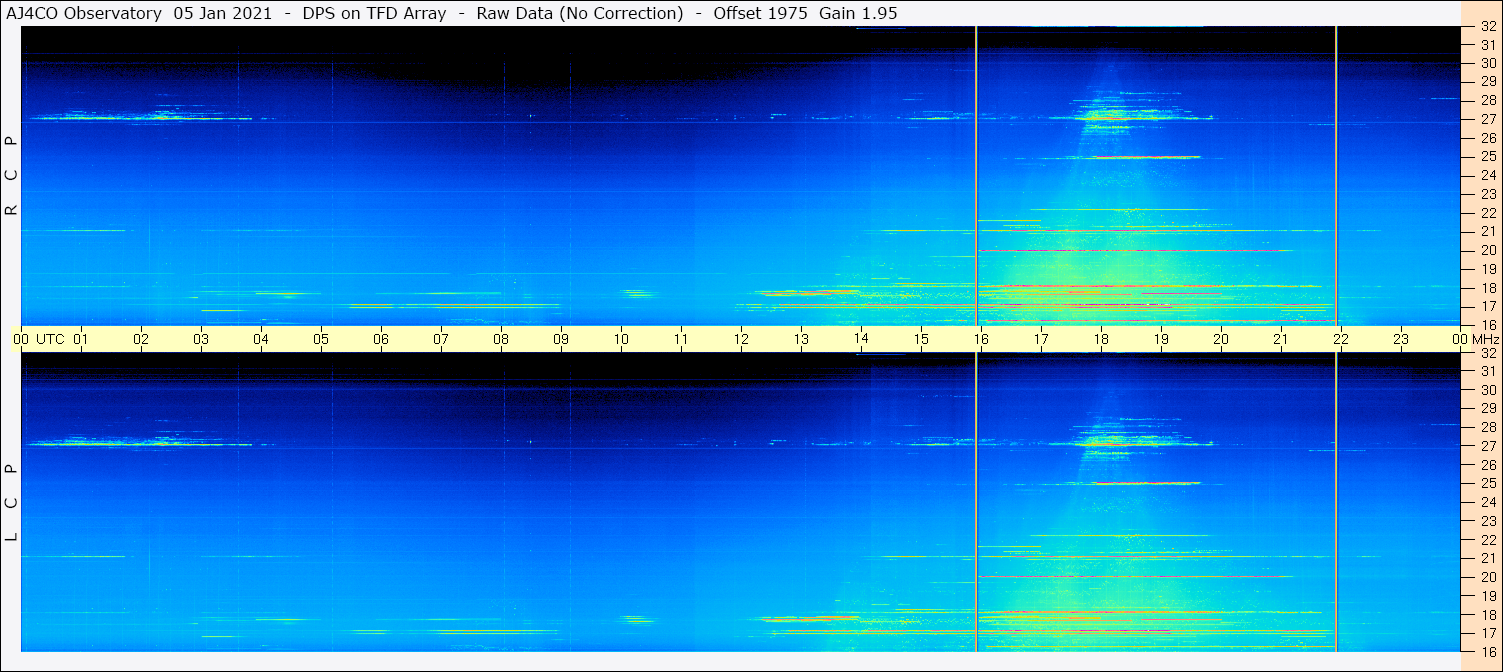
Task: Click hour '11' on the UTC axis
Action: [681, 339]
